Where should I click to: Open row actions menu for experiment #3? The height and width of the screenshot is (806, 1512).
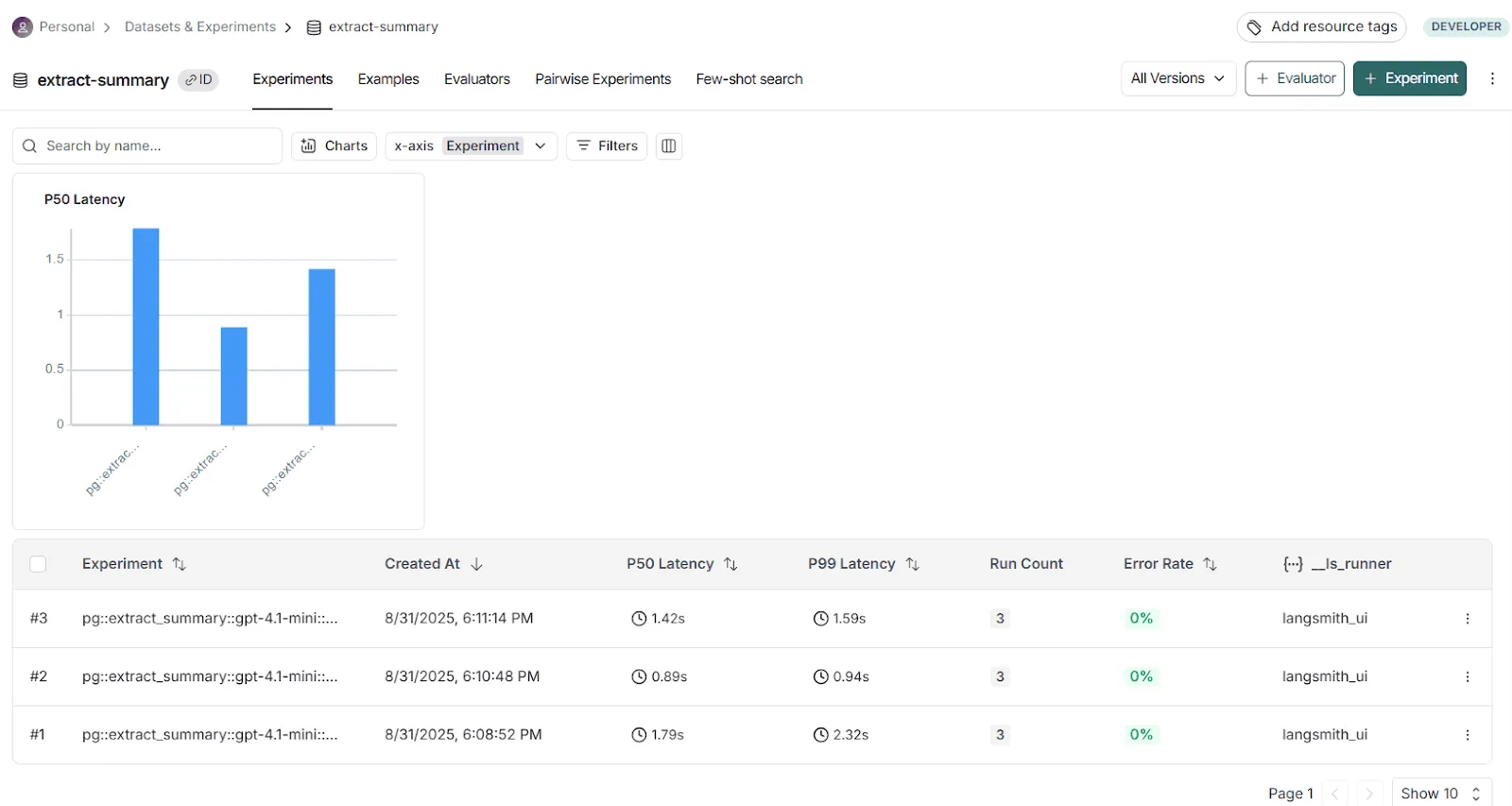pyautogui.click(x=1467, y=619)
